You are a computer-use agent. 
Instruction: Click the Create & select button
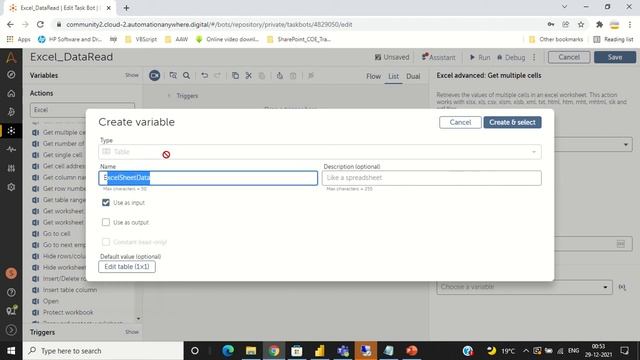(512, 122)
